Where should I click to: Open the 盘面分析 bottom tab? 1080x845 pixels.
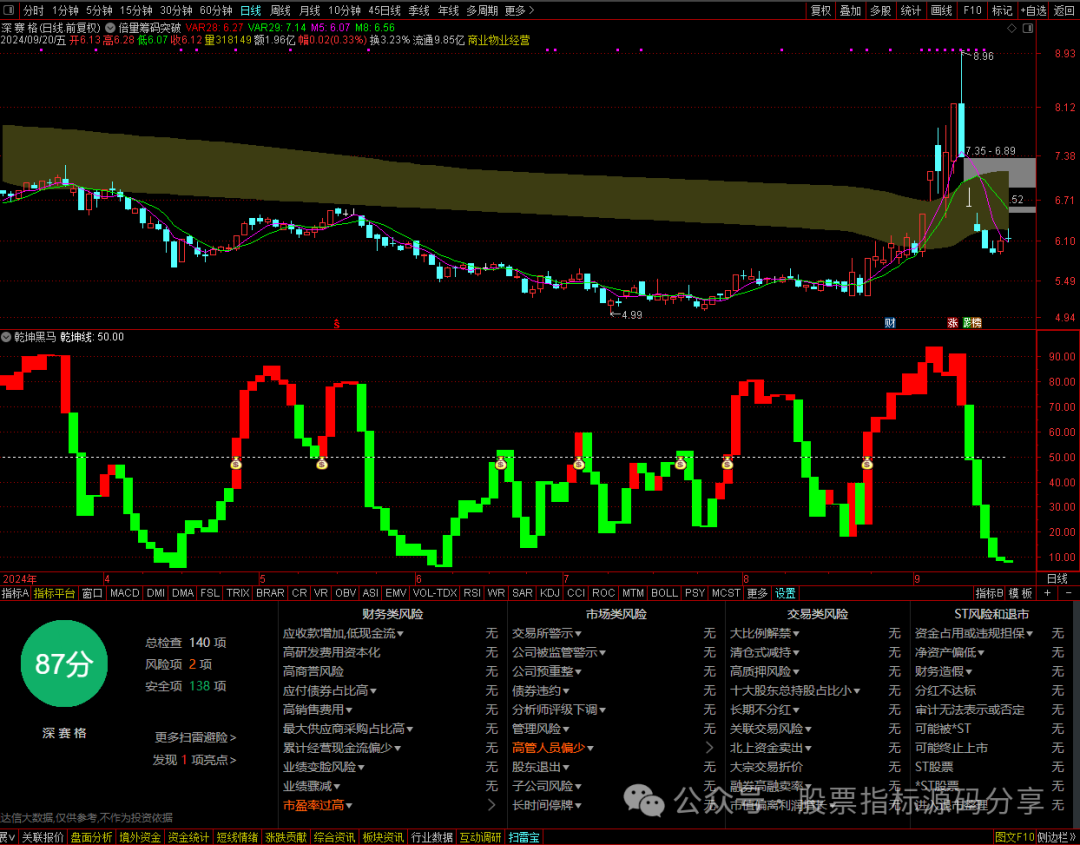92,837
